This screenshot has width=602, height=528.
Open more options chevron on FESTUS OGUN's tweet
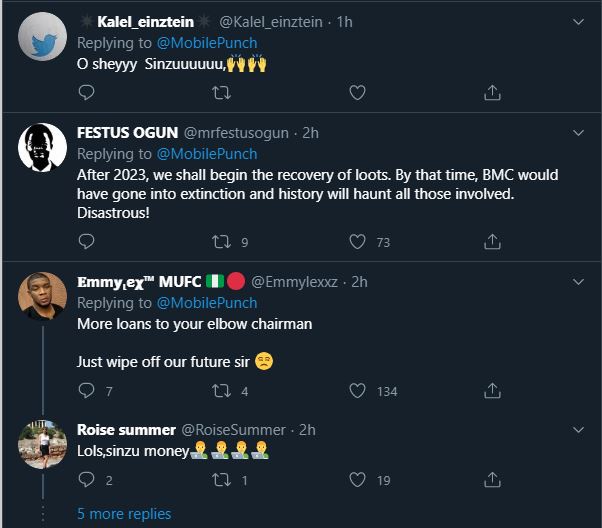[577, 133]
